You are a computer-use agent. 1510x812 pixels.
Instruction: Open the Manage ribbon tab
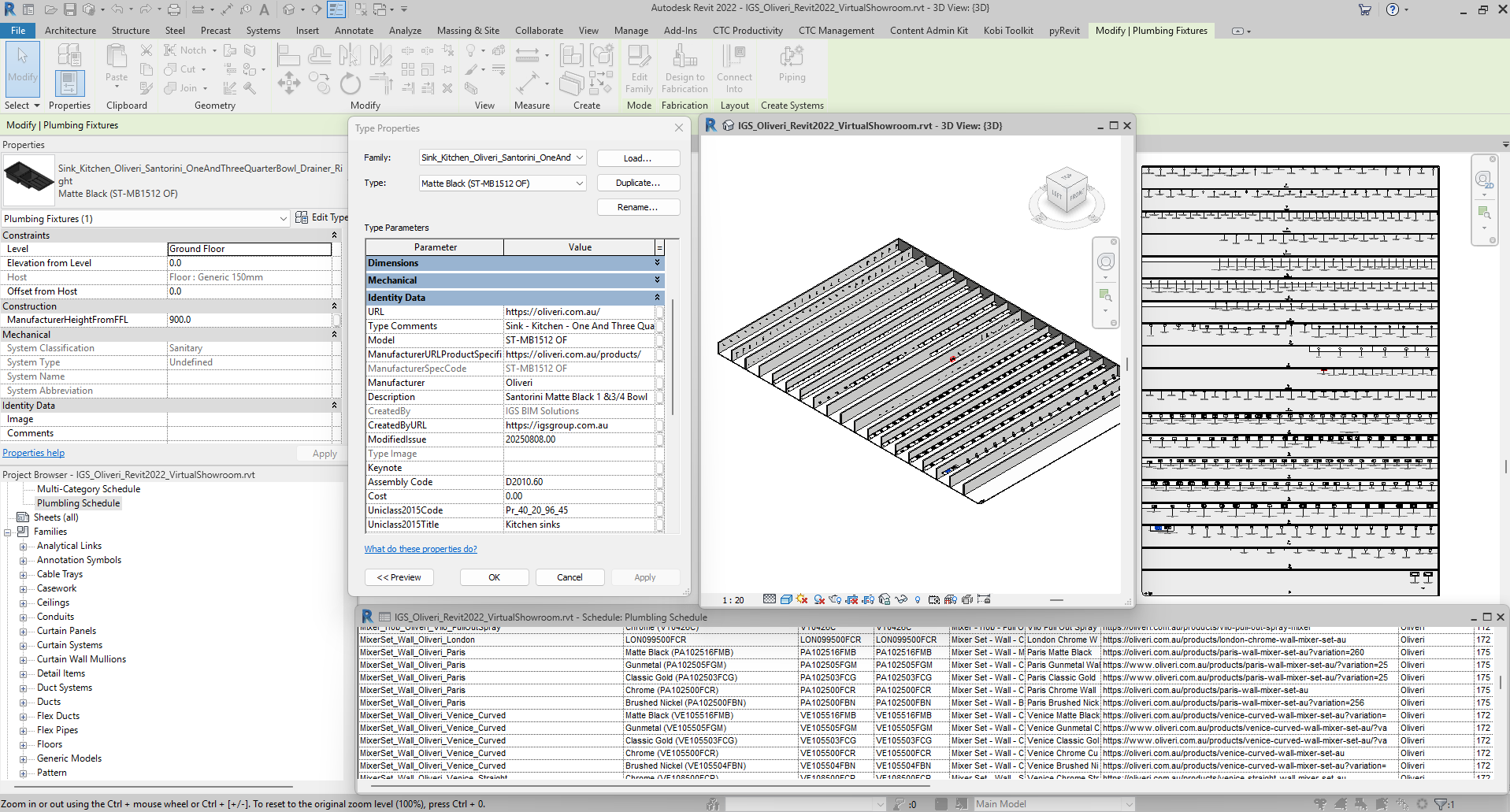631,31
